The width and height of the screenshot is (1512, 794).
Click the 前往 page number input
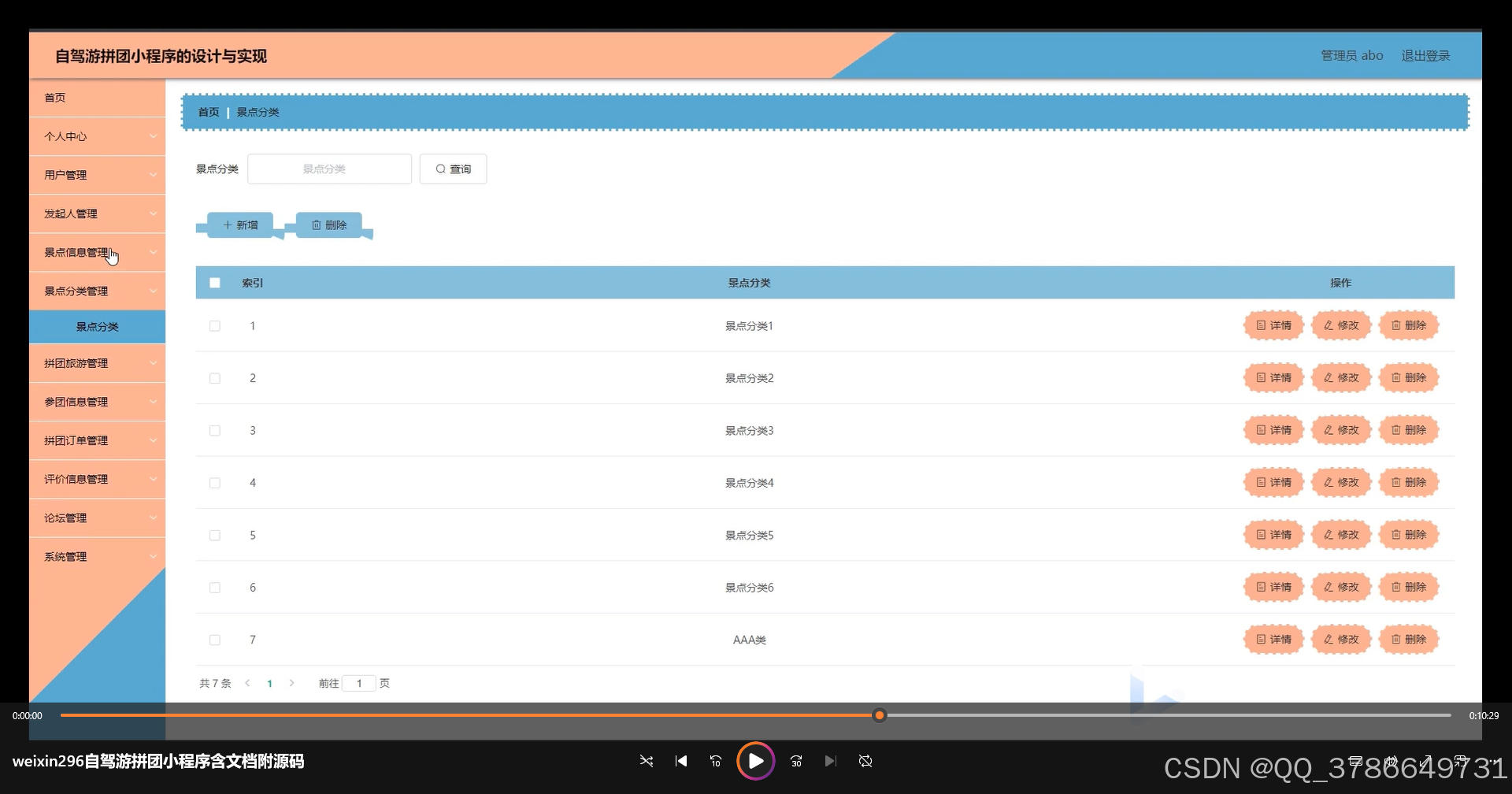click(x=359, y=683)
